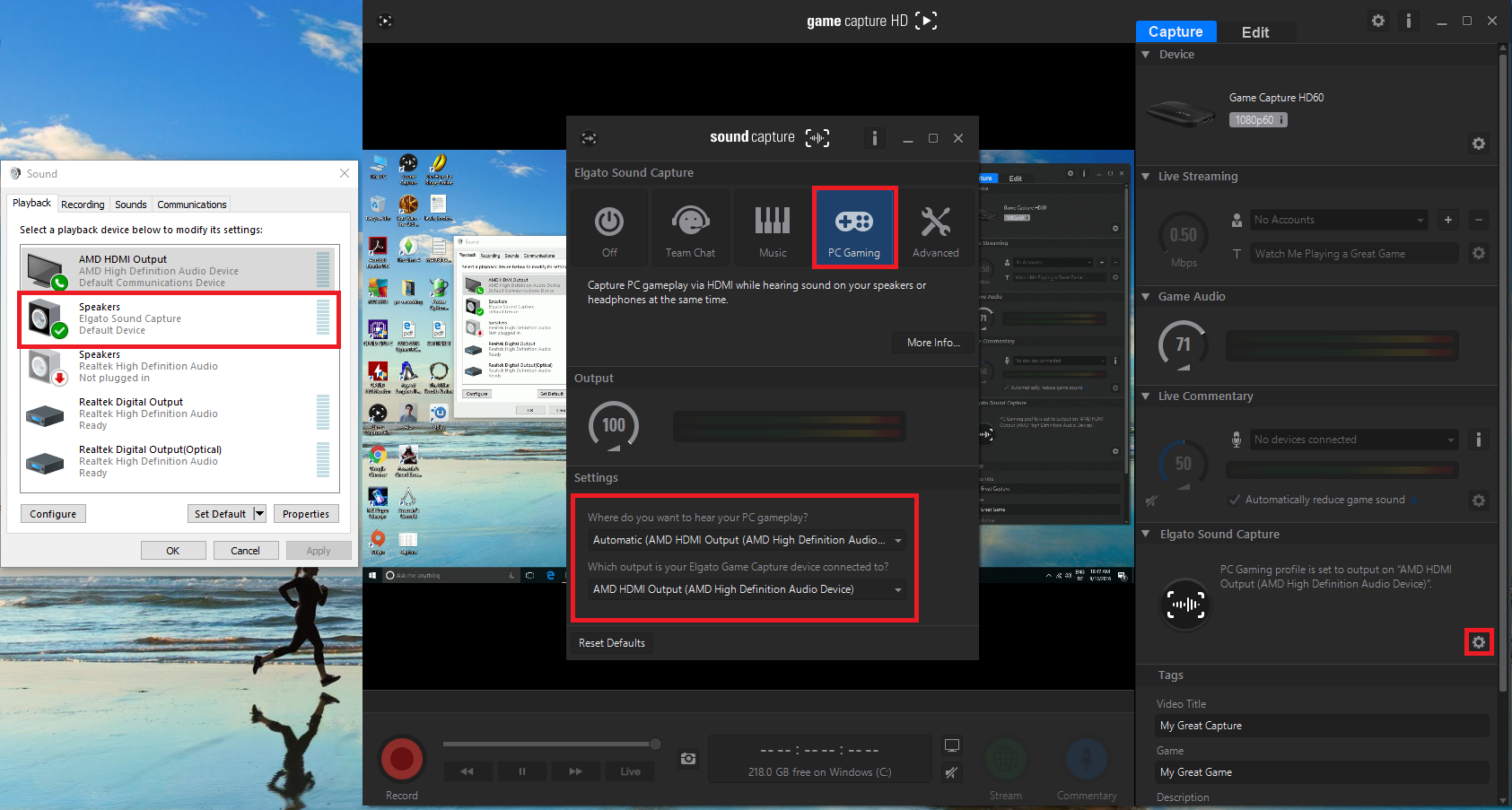Switch to the Edit tab

tap(1254, 32)
